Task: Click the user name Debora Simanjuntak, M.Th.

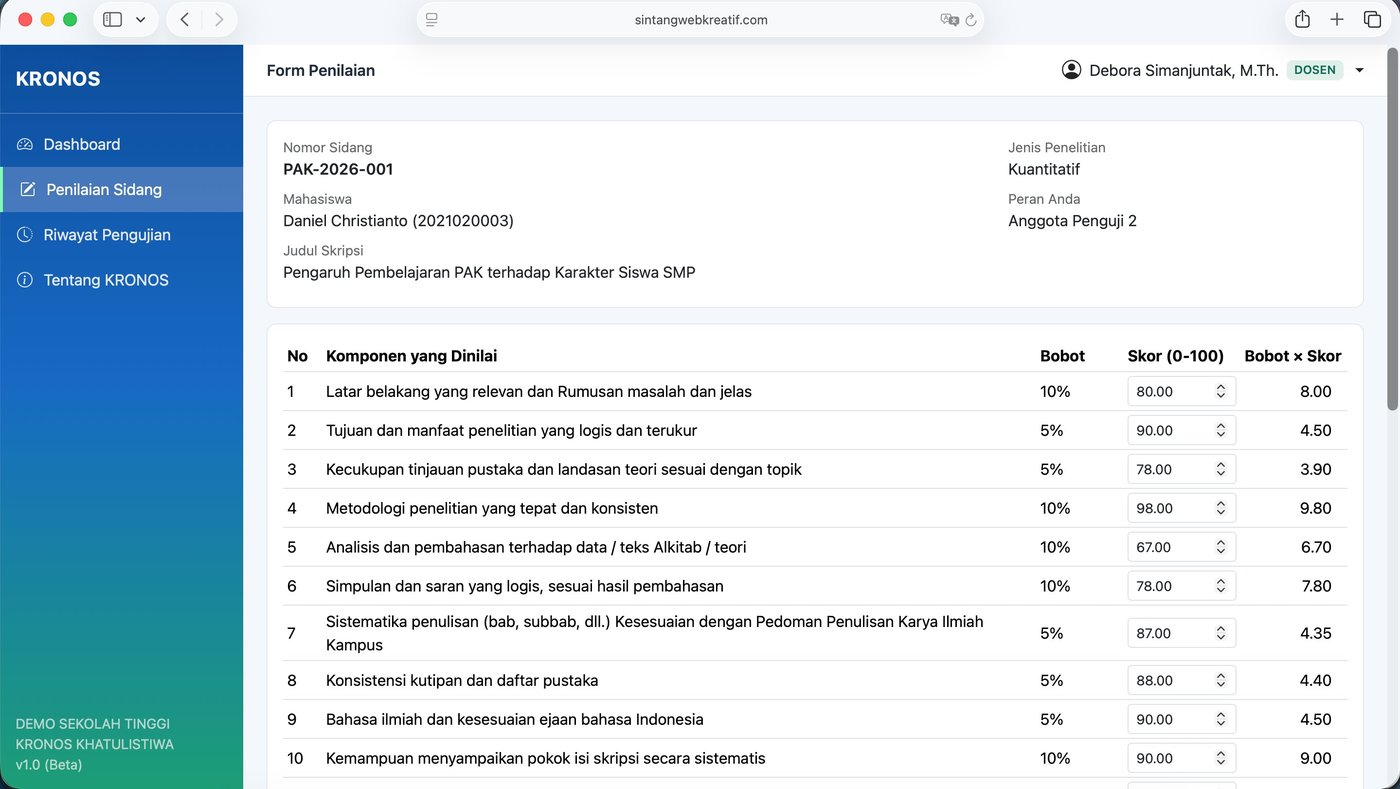Action: click(x=1184, y=70)
